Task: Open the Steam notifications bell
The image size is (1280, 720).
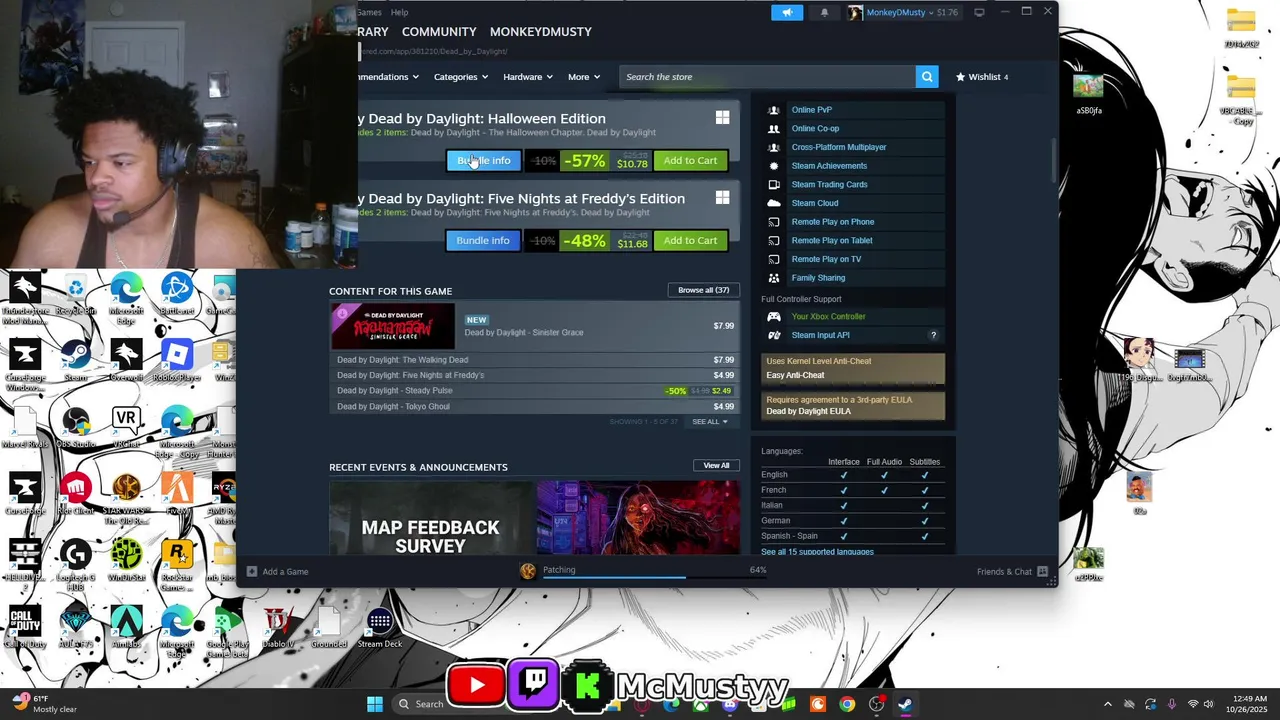Action: pyautogui.click(x=824, y=12)
